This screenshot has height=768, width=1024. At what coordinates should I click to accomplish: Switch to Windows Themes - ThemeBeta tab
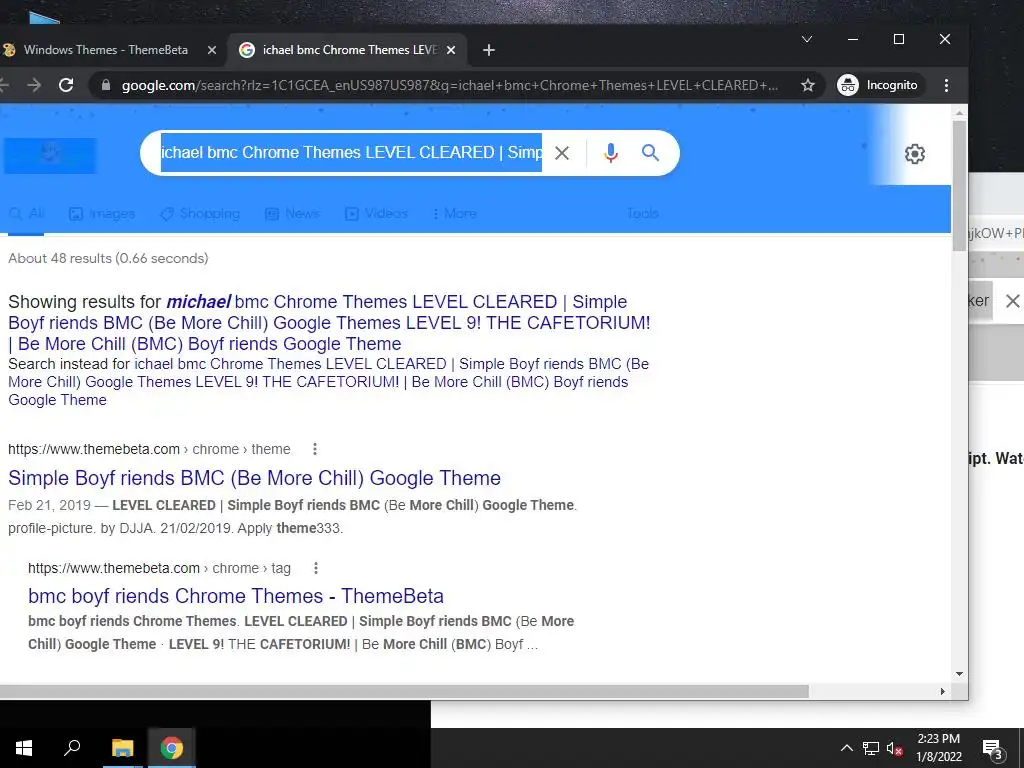point(106,50)
